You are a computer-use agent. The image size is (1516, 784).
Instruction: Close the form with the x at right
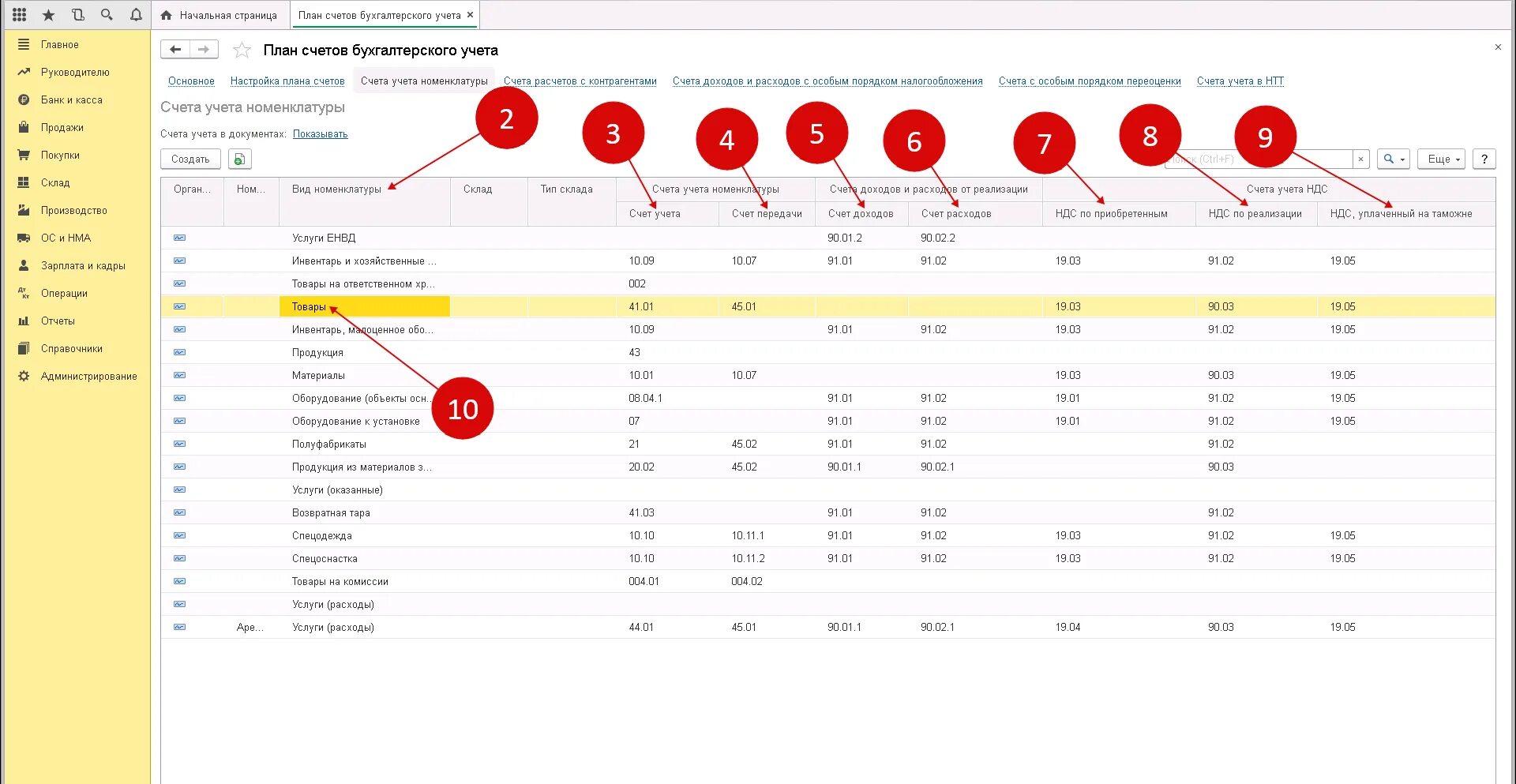(x=1498, y=47)
